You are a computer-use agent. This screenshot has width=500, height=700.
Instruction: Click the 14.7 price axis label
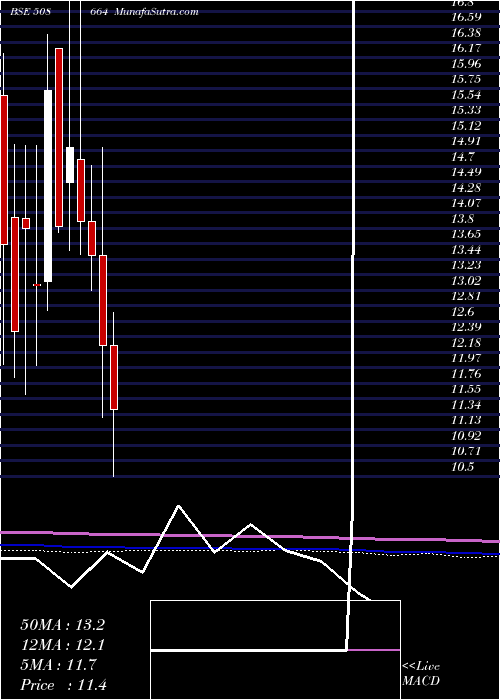coord(463,157)
